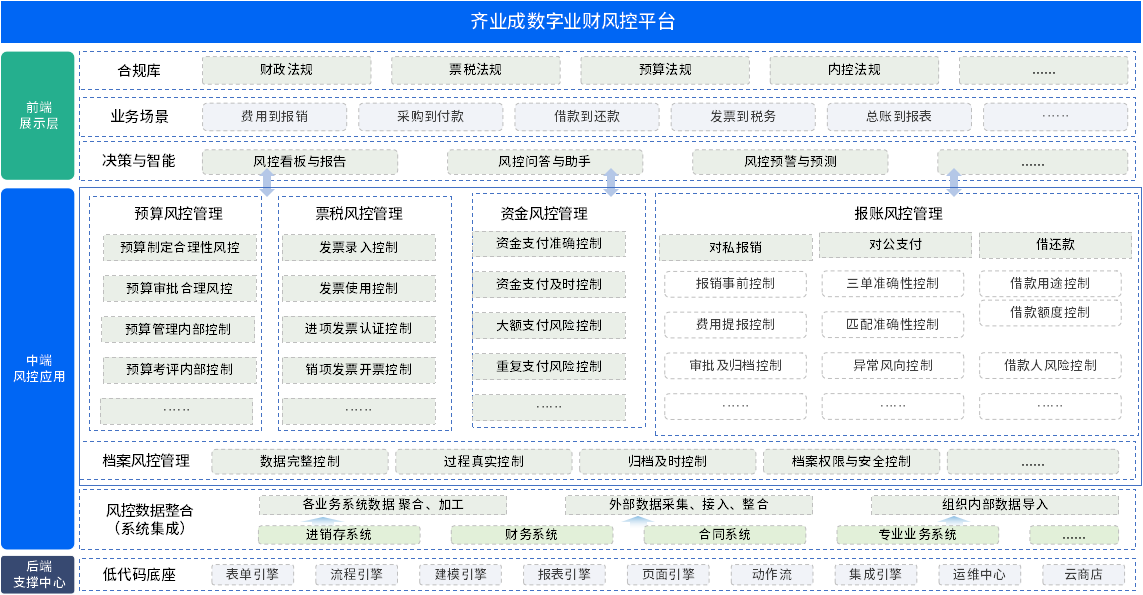Select the 运维中心 box

[979, 575]
